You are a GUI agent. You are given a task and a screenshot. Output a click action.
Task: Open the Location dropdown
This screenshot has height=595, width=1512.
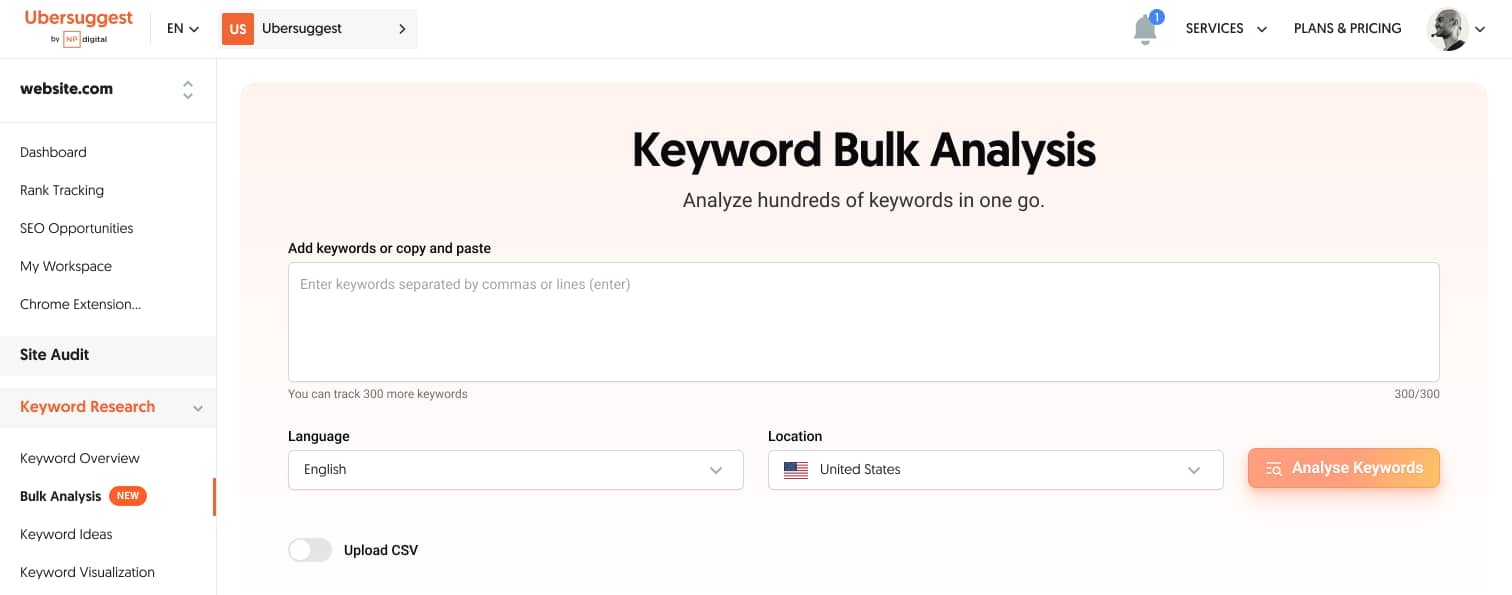pyautogui.click(x=995, y=470)
